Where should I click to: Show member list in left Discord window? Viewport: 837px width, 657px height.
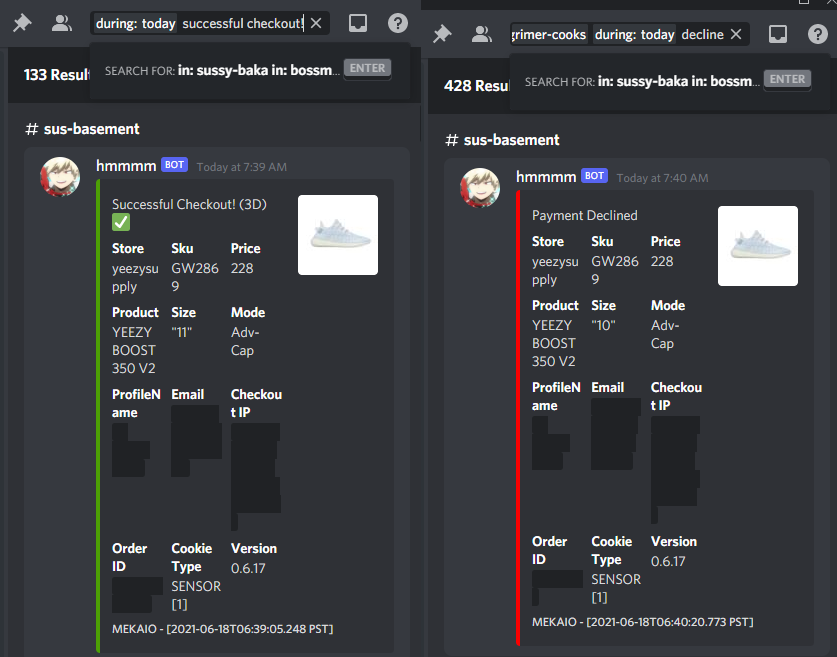tap(61, 23)
